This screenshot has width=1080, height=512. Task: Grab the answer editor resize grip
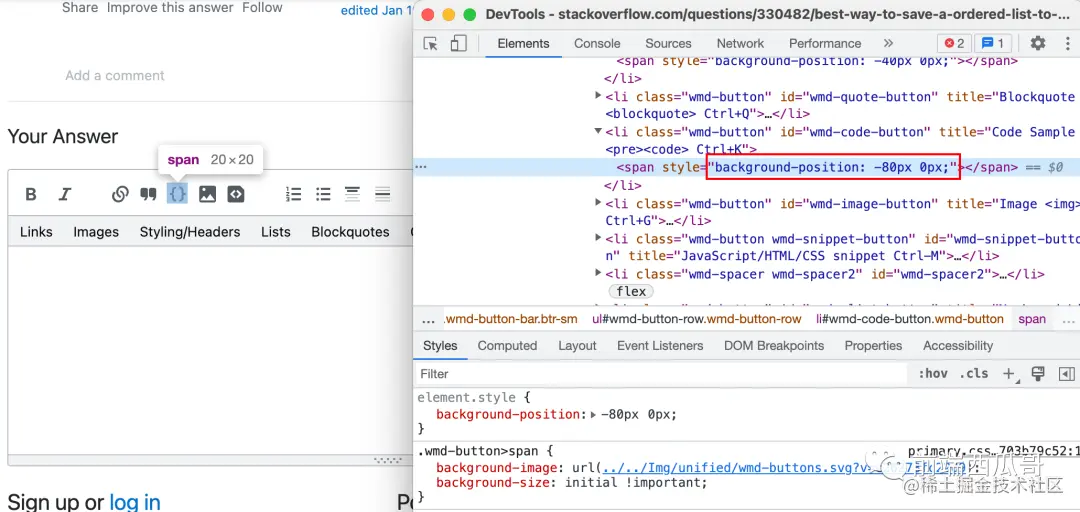point(386,460)
